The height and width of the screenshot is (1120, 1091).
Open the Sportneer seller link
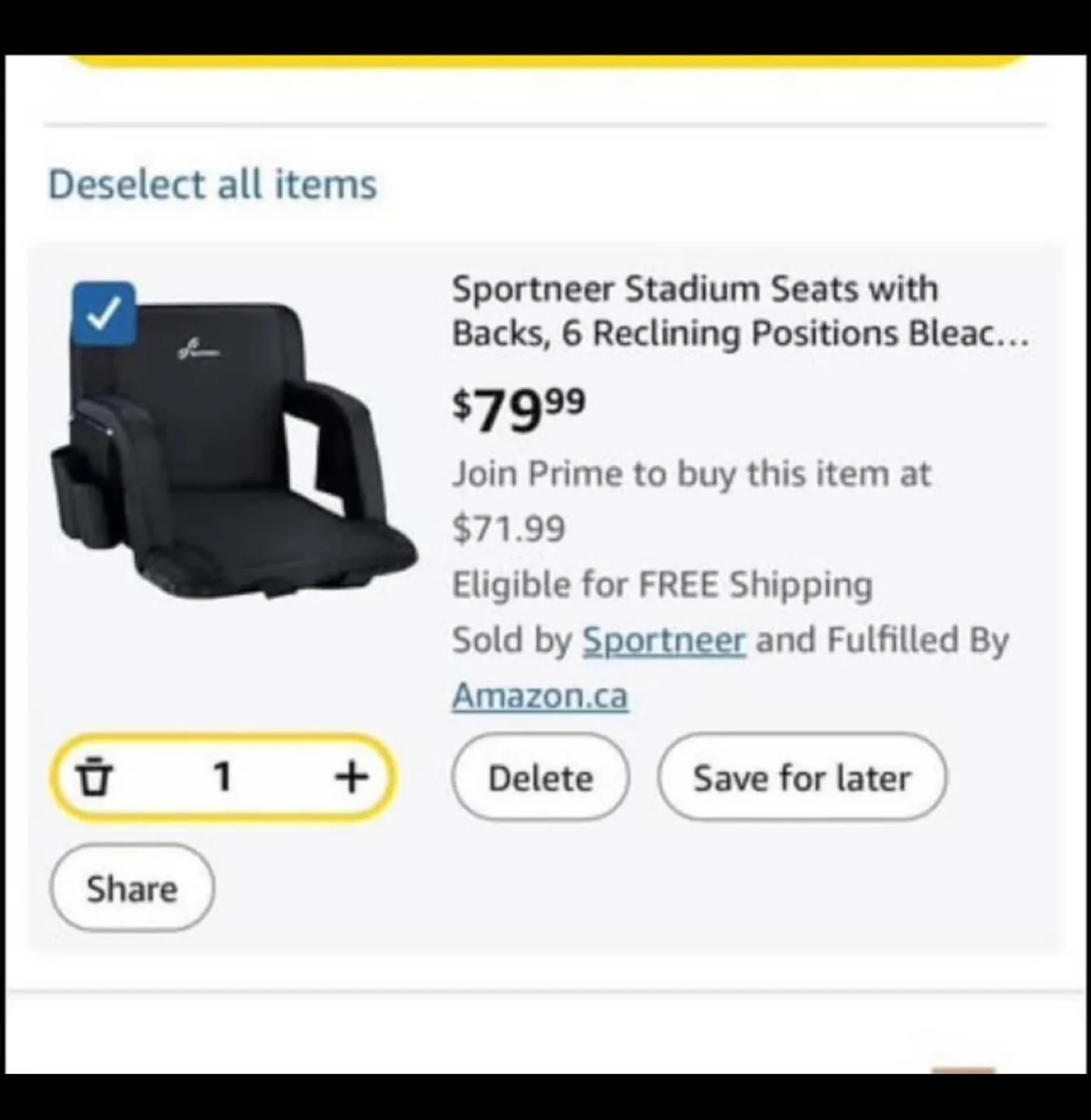pos(664,641)
